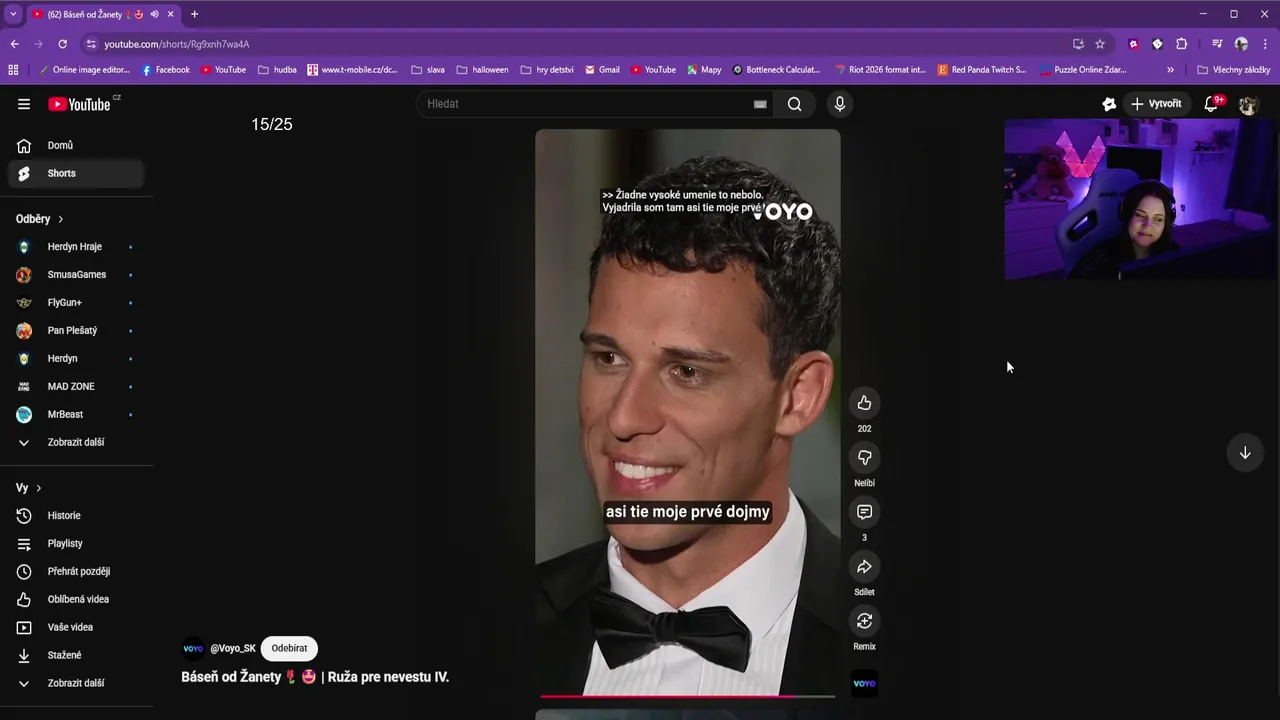Open the notifications bell
Viewport: 1280px width, 720px height.
tap(1212, 104)
